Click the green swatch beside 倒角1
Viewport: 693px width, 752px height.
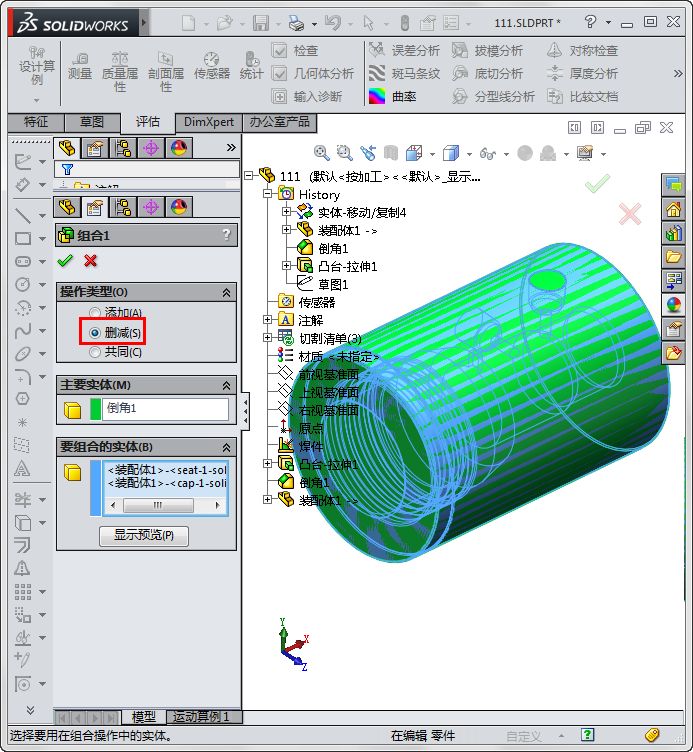tap(96, 409)
